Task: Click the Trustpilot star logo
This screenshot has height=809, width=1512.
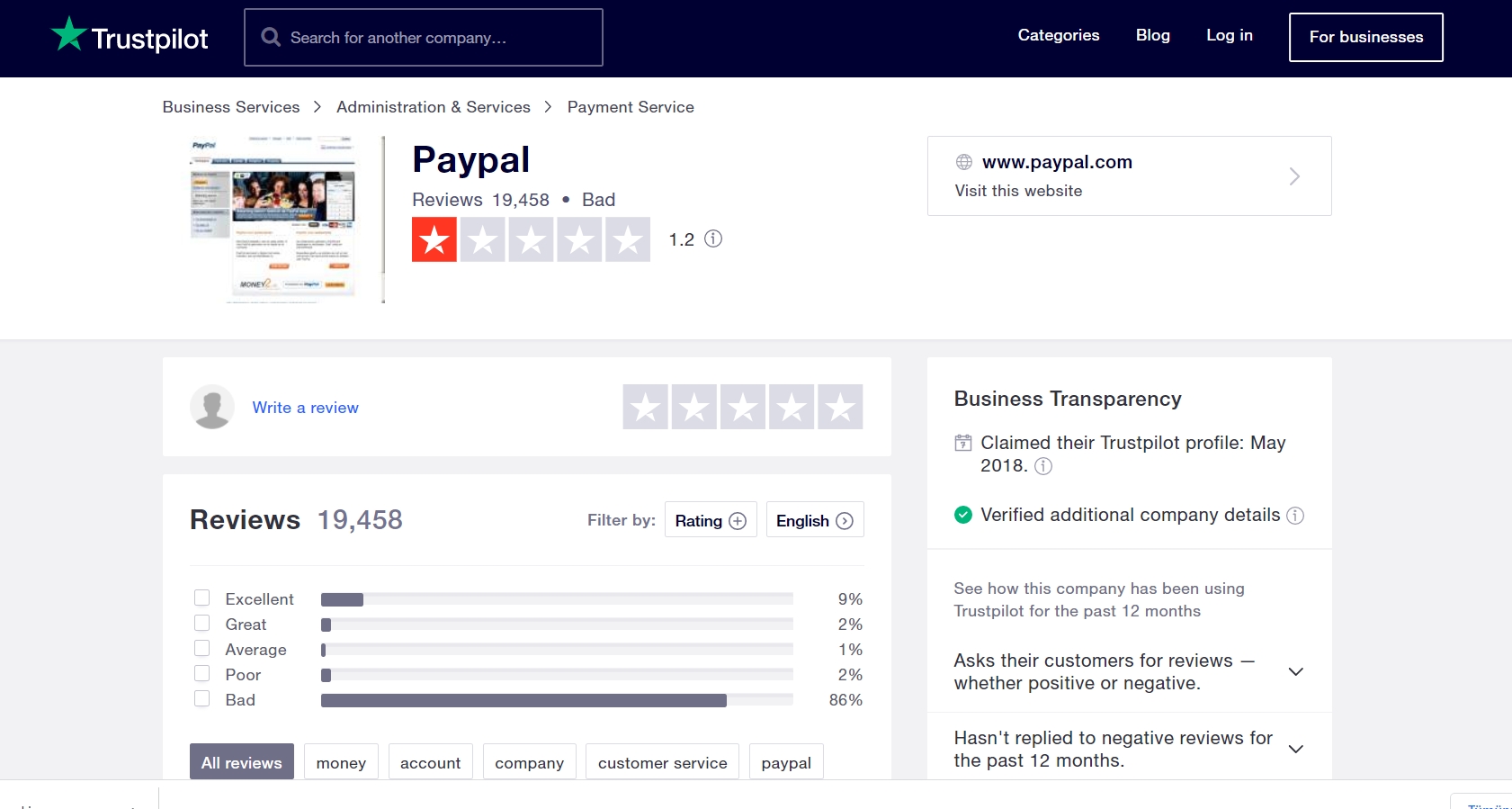Action: [68, 35]
